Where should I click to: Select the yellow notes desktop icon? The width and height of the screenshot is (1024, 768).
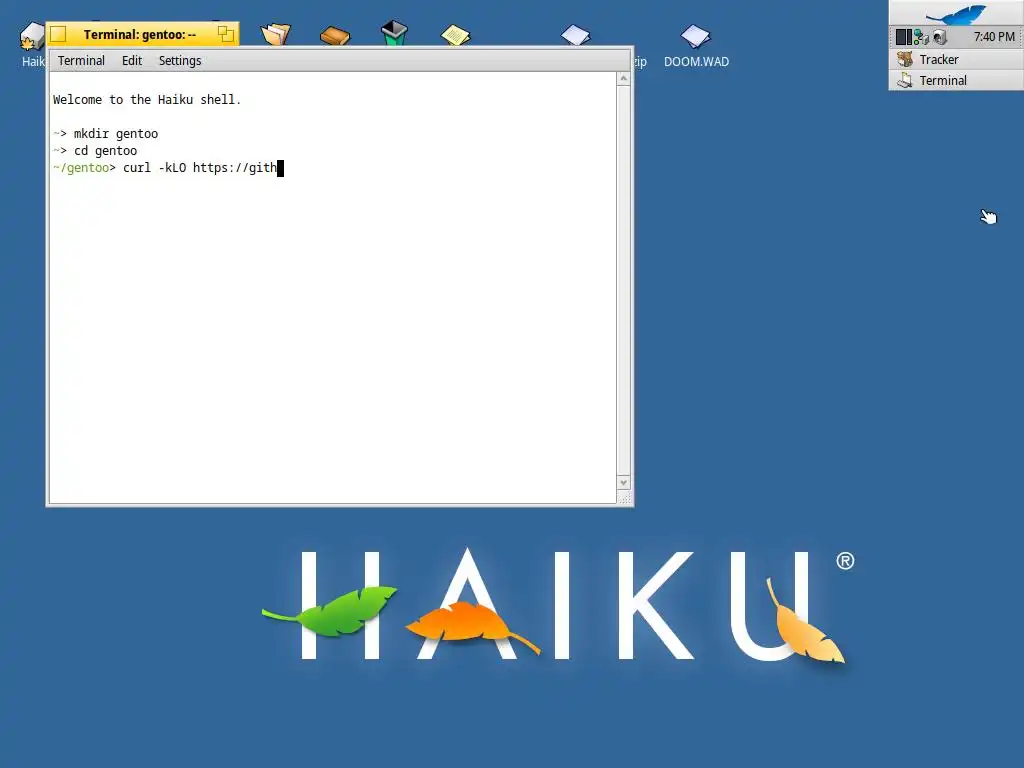click(455, 35)
